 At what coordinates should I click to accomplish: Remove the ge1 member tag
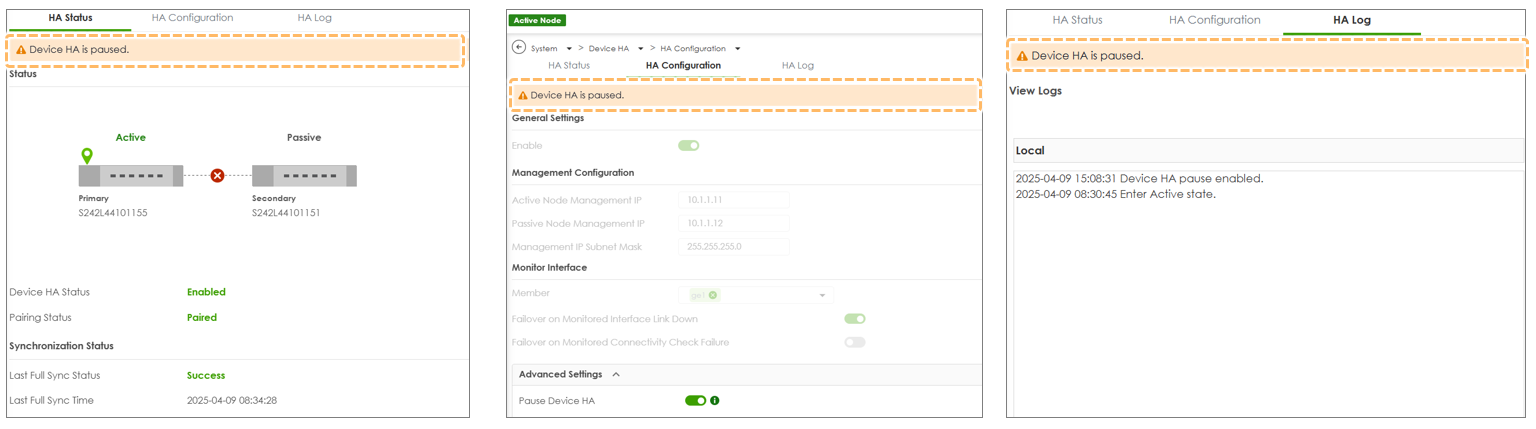(x=713, y=295)
